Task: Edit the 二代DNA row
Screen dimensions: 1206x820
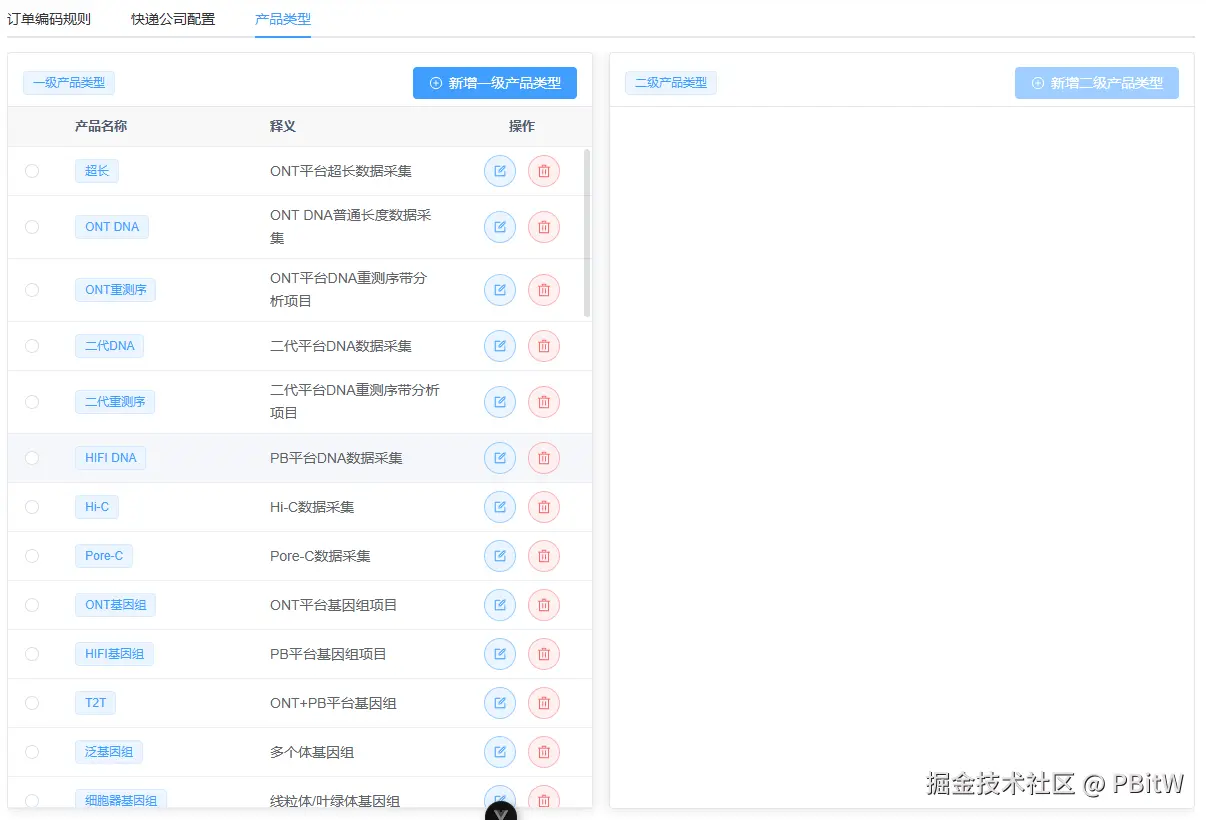Action: [500, 346]
